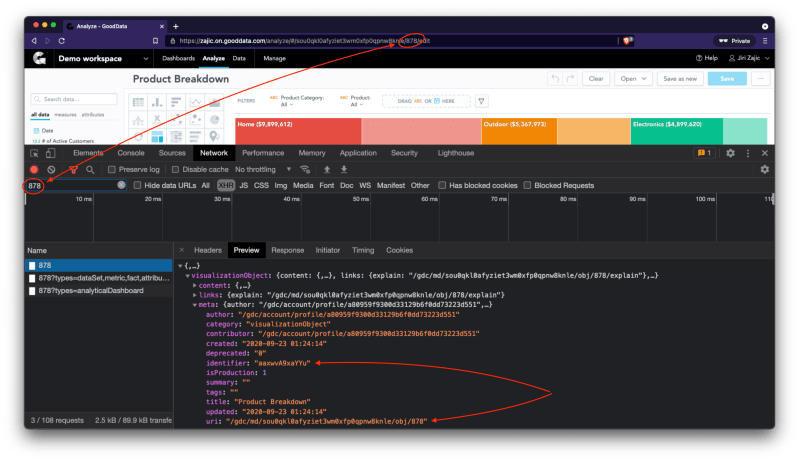
Task: Open the Manage menu item
Action: 274,58
